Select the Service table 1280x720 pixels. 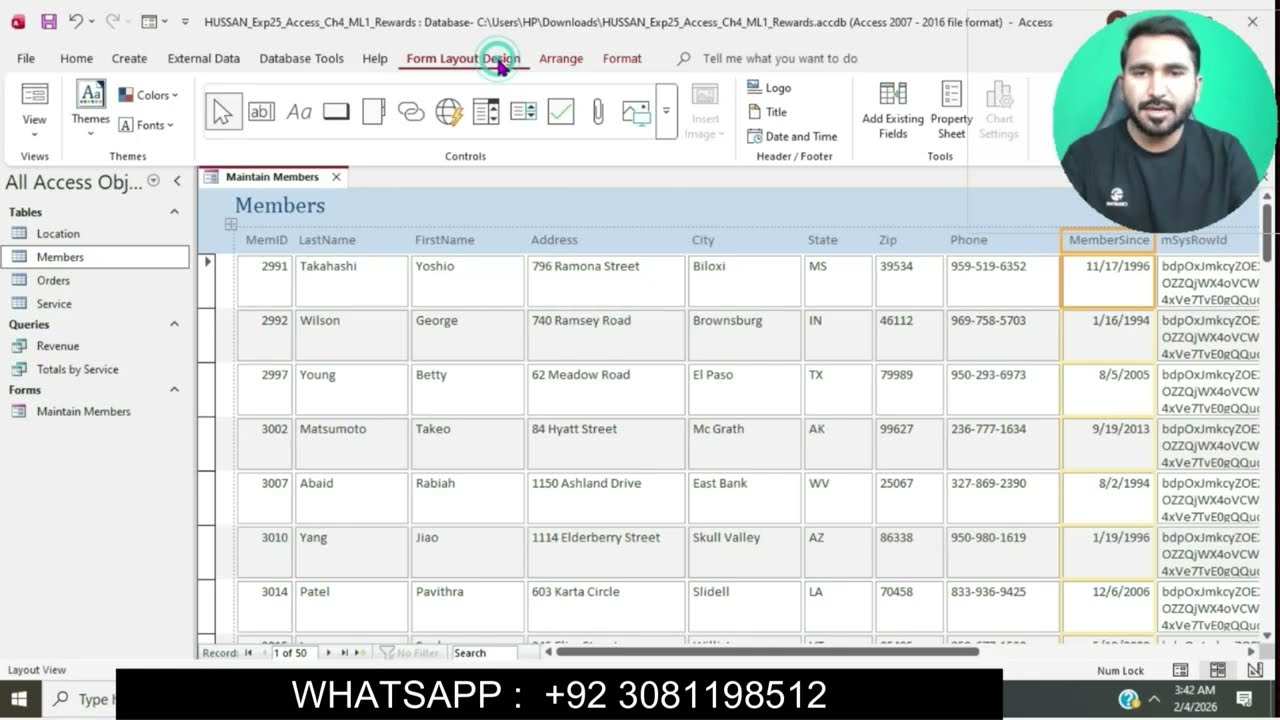54,304
